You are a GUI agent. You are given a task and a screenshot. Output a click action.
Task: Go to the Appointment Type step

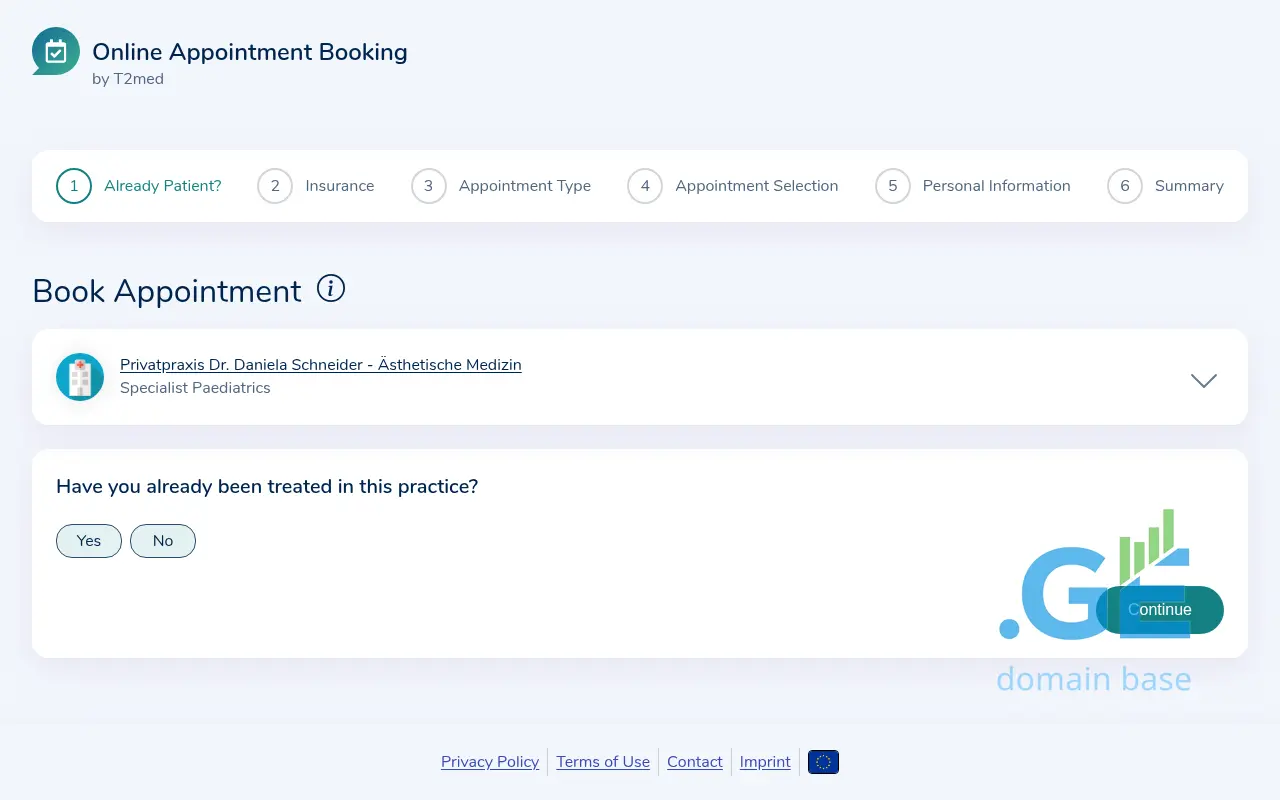[524, 186]
